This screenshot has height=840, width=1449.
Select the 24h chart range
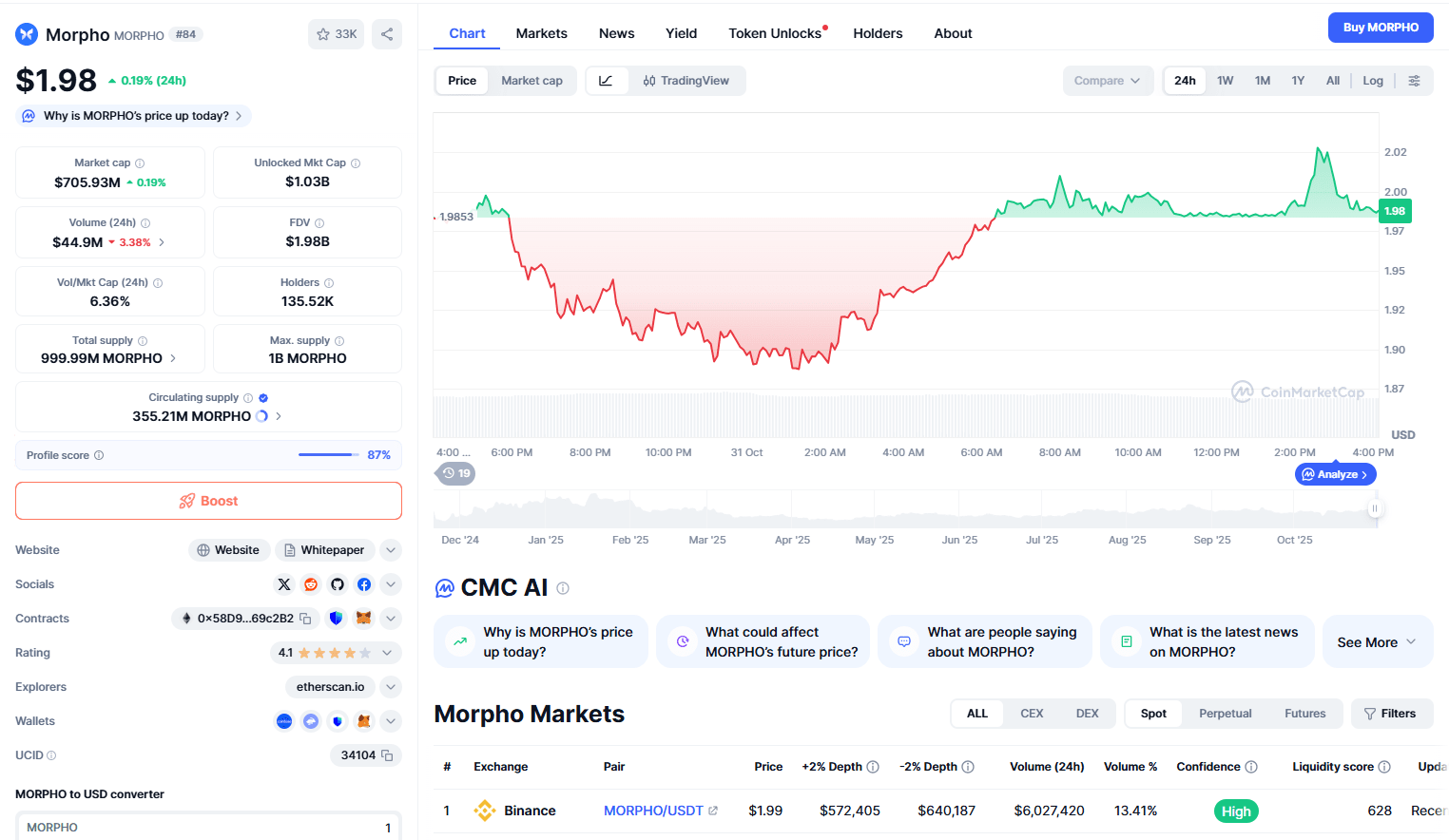(1185, 81)
